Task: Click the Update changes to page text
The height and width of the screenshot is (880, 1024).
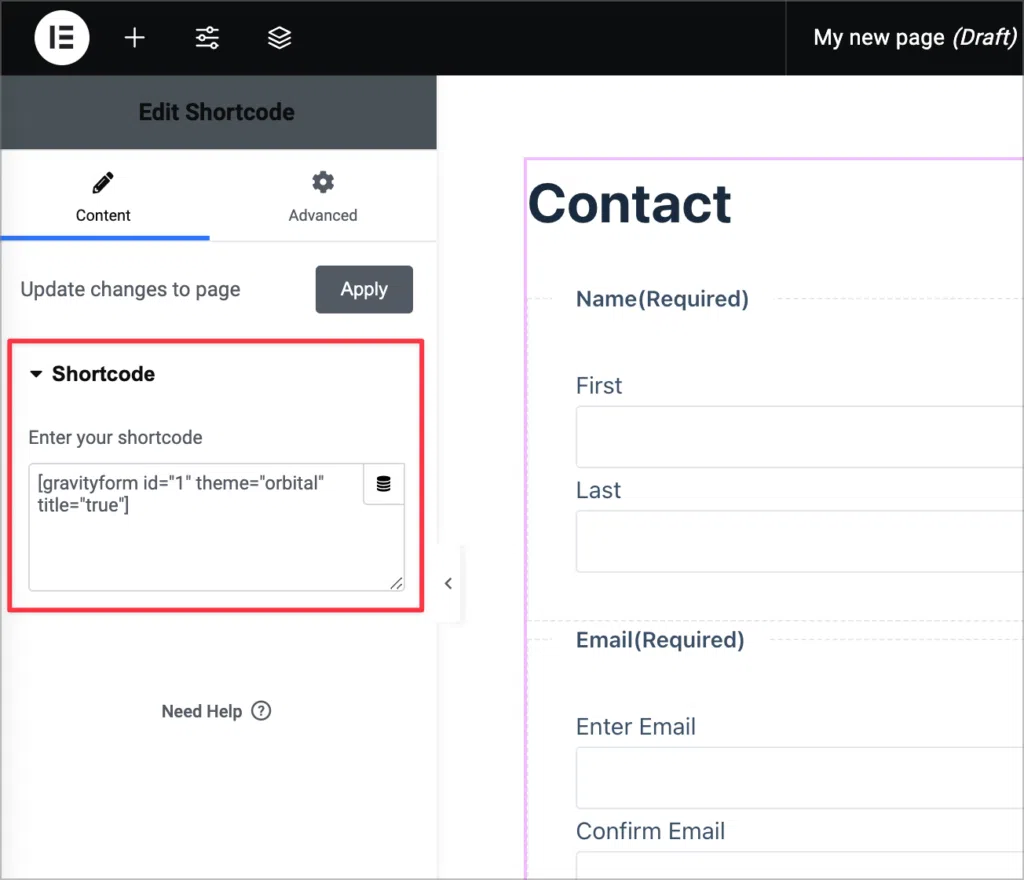Action: click(x=131, y=289)
